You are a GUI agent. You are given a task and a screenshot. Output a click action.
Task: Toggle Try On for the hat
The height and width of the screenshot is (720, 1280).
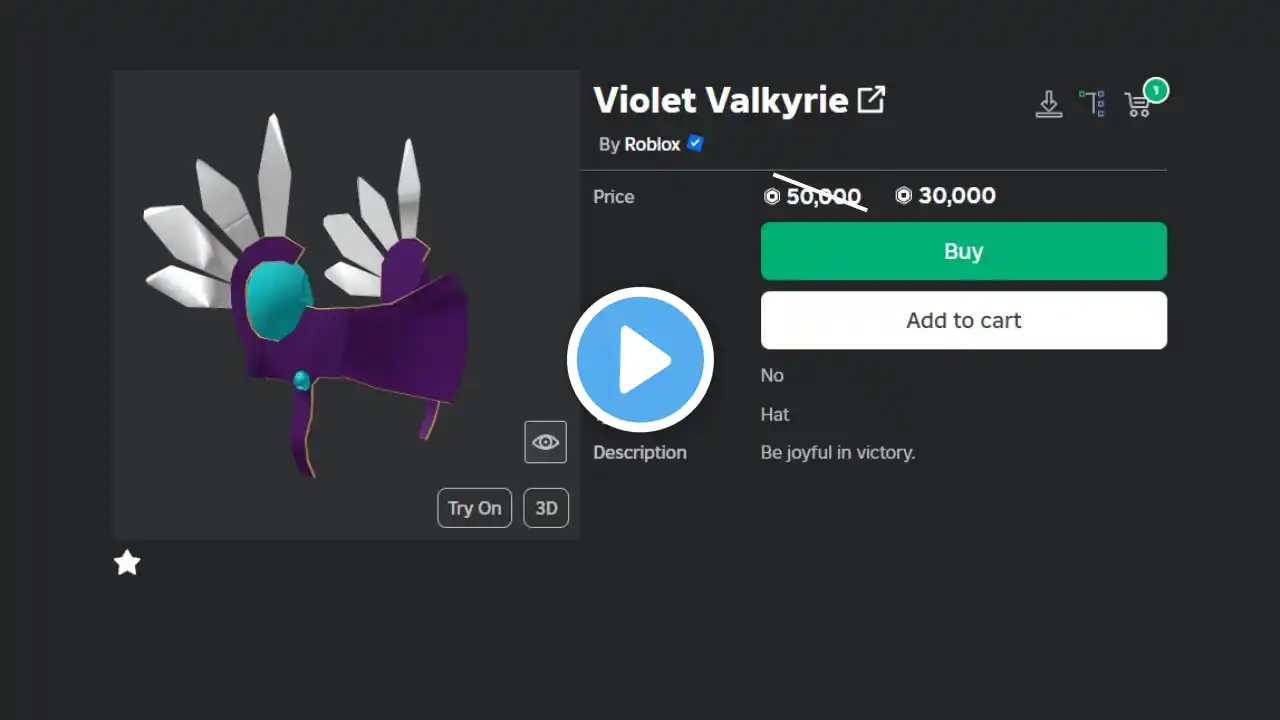click(475, 508)
